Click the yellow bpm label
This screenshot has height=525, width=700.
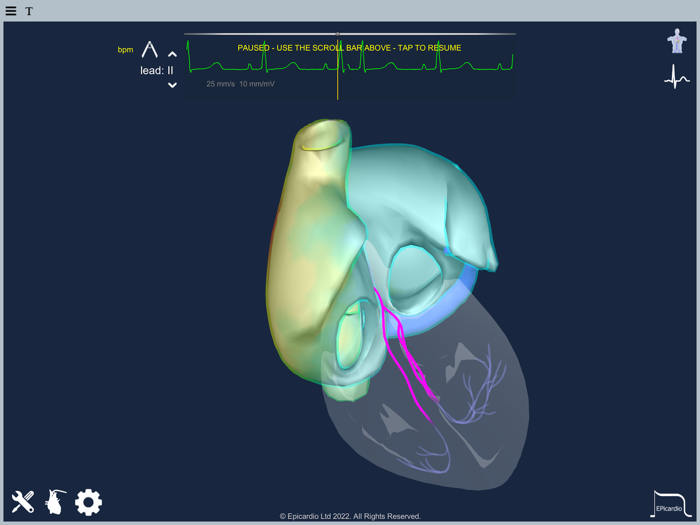point(125,50)
